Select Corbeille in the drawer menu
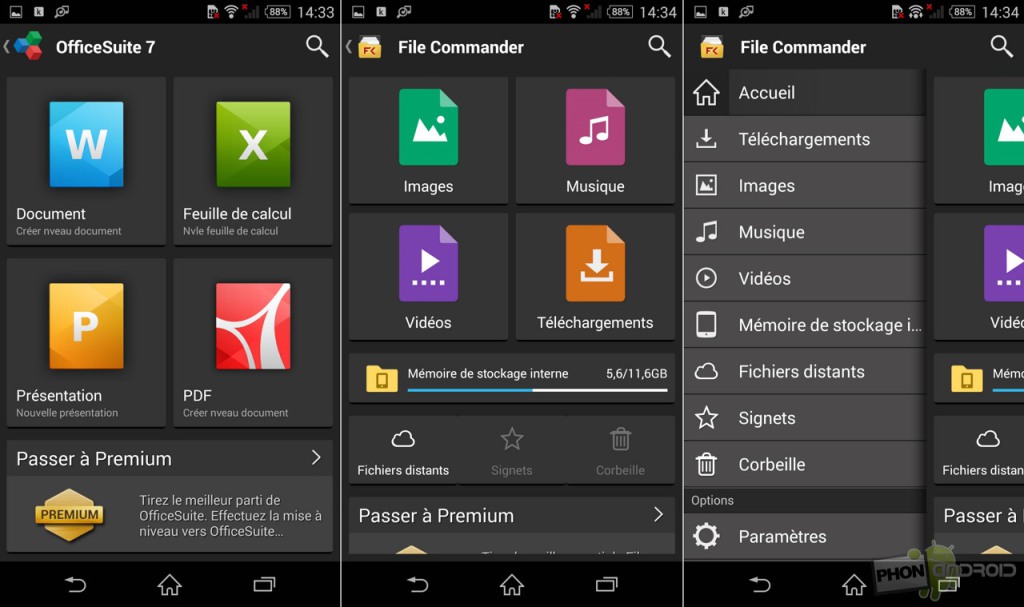1024x607 pixels. point(805,464)
